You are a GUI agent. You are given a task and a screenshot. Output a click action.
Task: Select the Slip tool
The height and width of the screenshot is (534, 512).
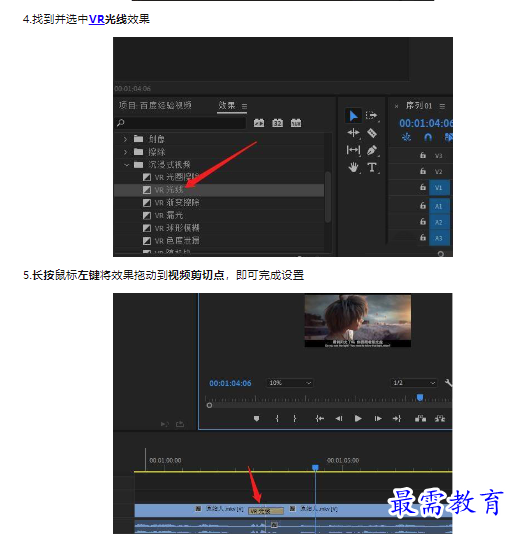coord(353,150)
